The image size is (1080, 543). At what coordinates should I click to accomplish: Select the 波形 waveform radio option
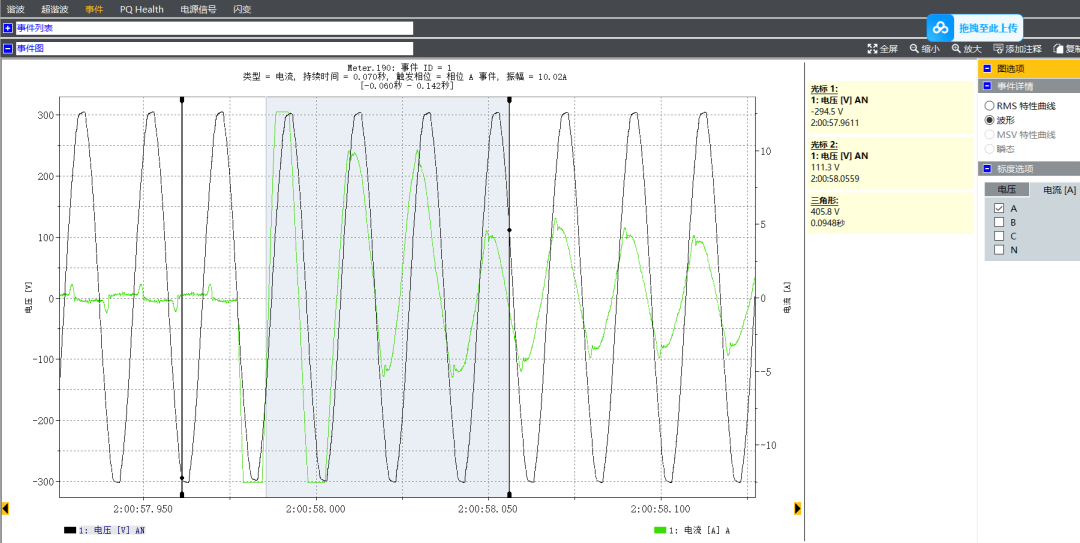pyautogui.click(x=990, y=119)
